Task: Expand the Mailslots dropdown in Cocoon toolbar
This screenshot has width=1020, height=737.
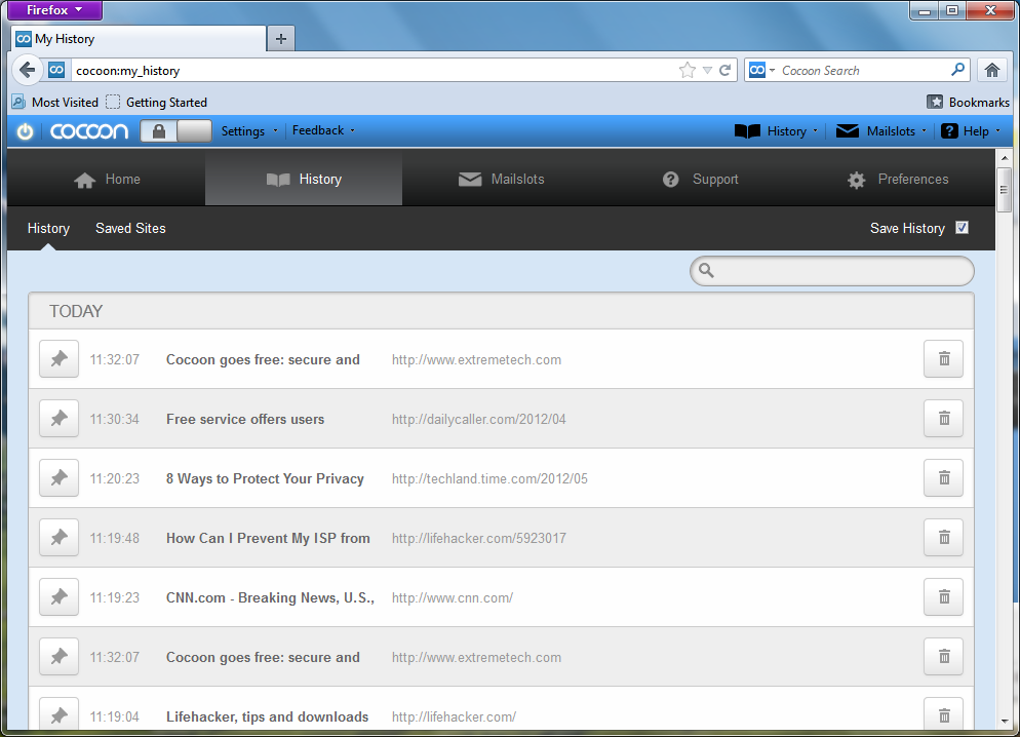Action: pos(881,131)
